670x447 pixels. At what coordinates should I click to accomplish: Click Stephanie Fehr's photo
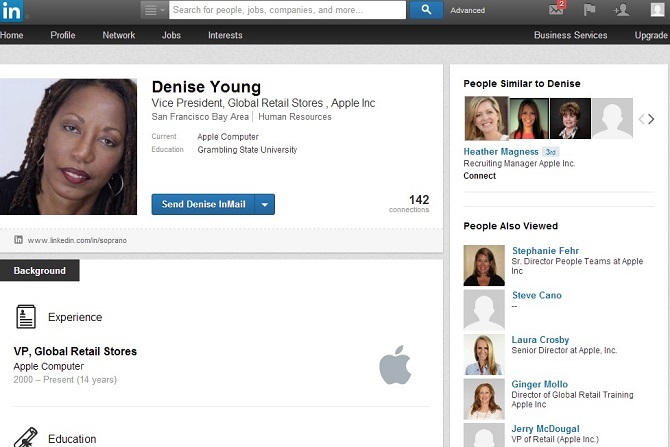coord(484,265)
